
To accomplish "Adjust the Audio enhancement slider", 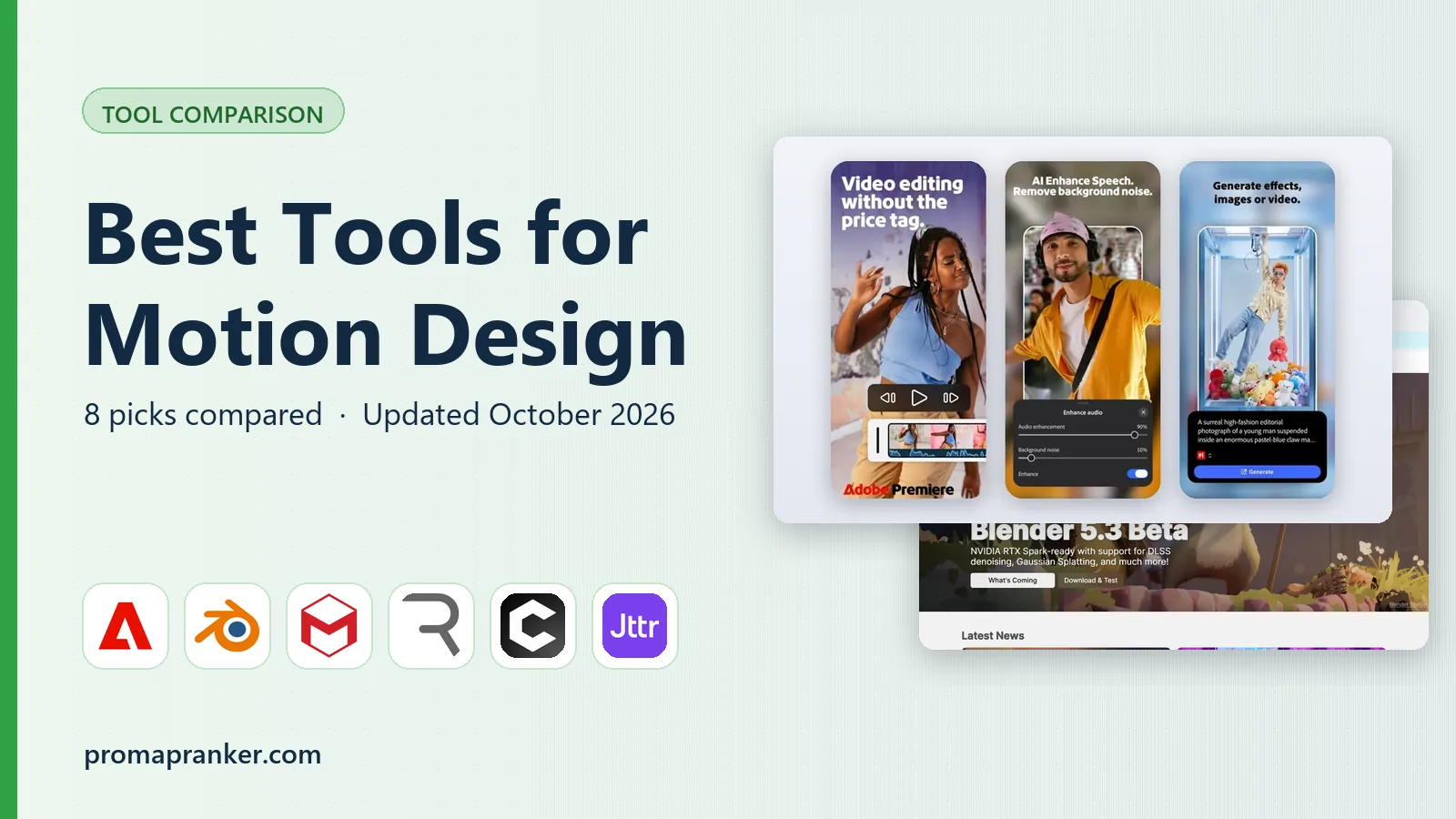I will [1083, 435].
